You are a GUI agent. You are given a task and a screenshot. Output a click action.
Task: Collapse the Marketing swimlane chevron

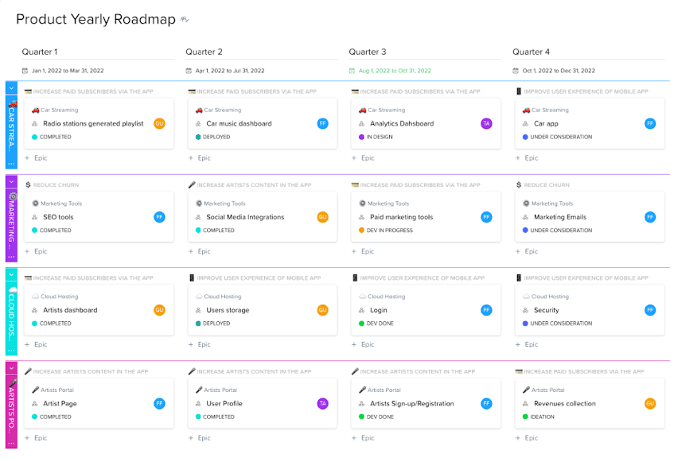click(x=11, y=181)
